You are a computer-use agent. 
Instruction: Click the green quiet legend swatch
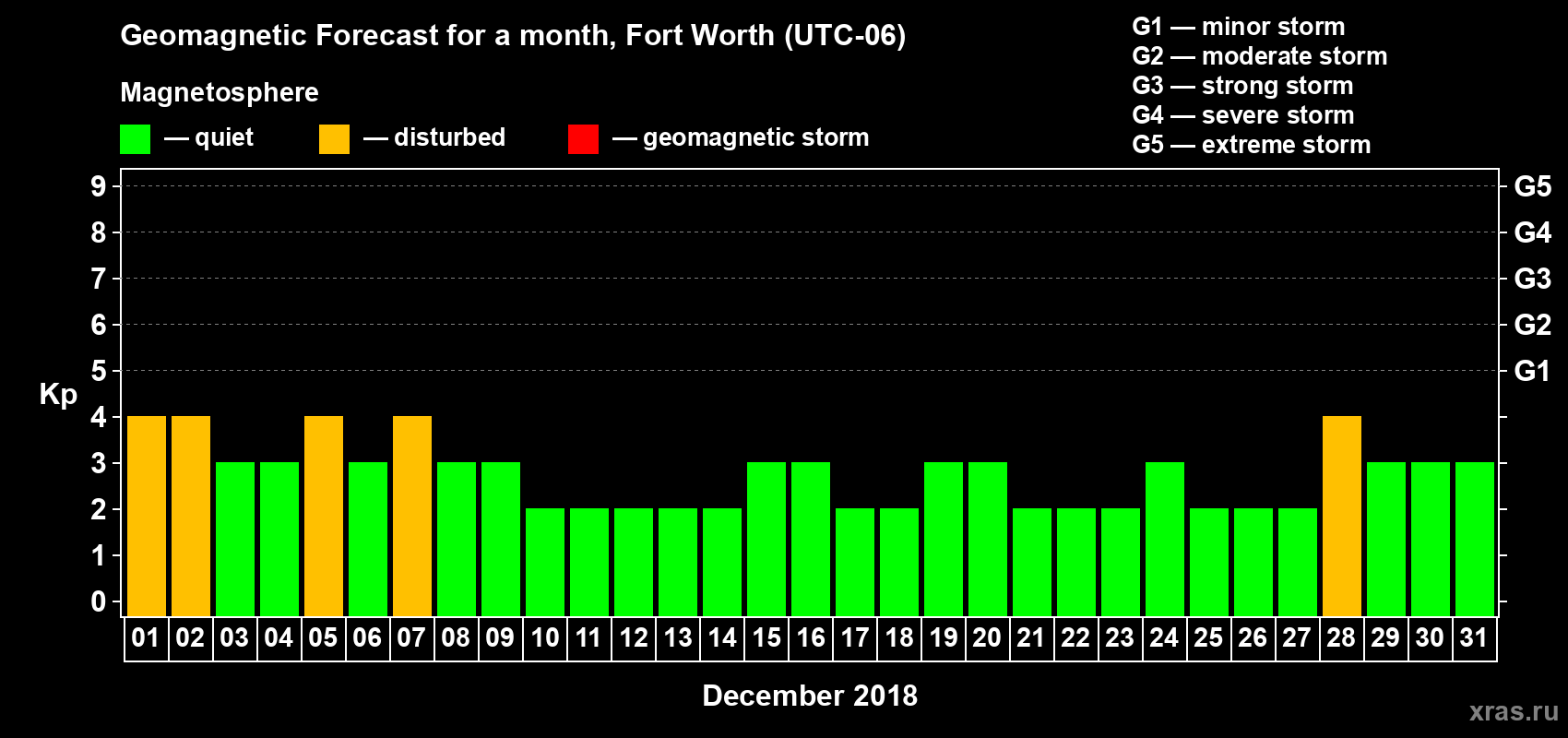pyautogui.click(x=135, y=139)
